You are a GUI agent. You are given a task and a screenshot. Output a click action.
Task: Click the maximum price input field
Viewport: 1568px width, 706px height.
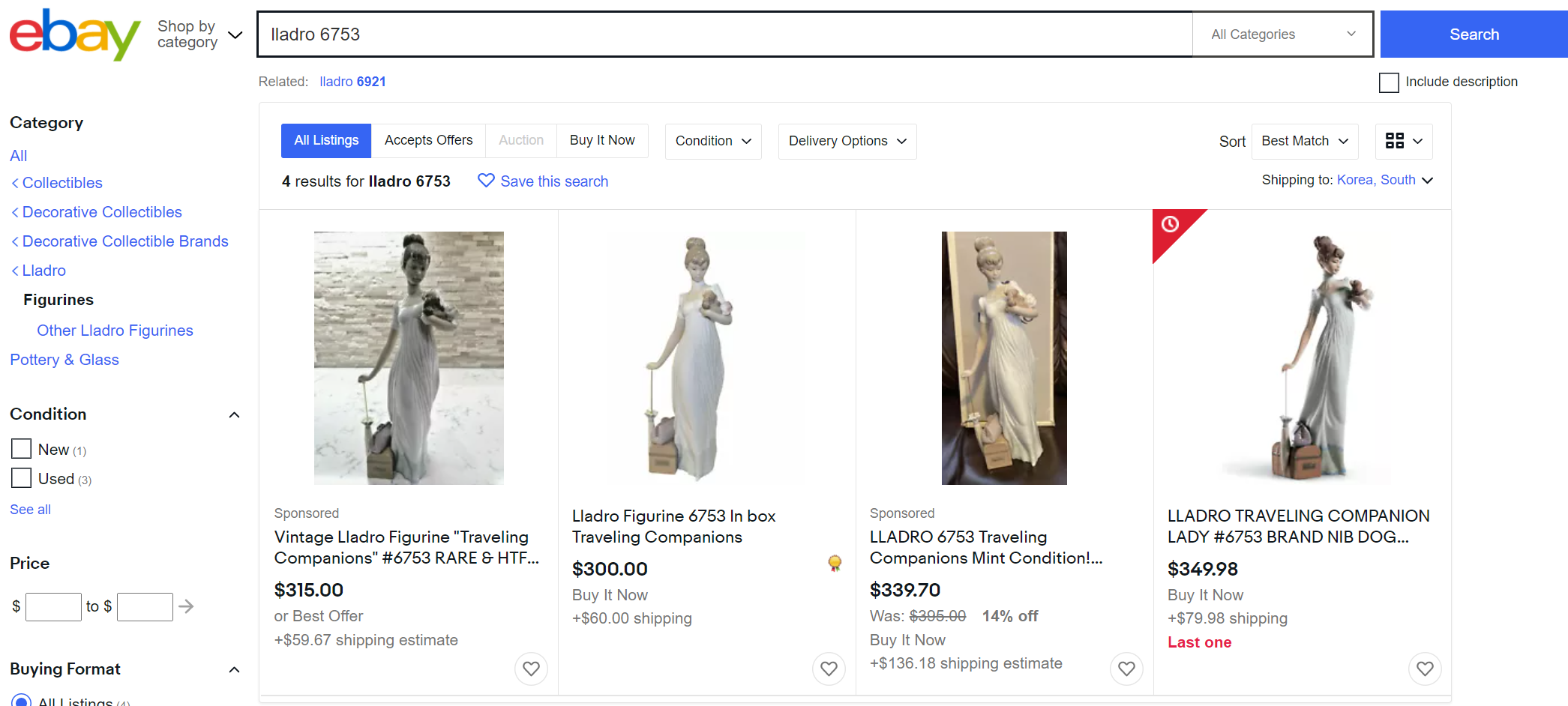(145, 607)
